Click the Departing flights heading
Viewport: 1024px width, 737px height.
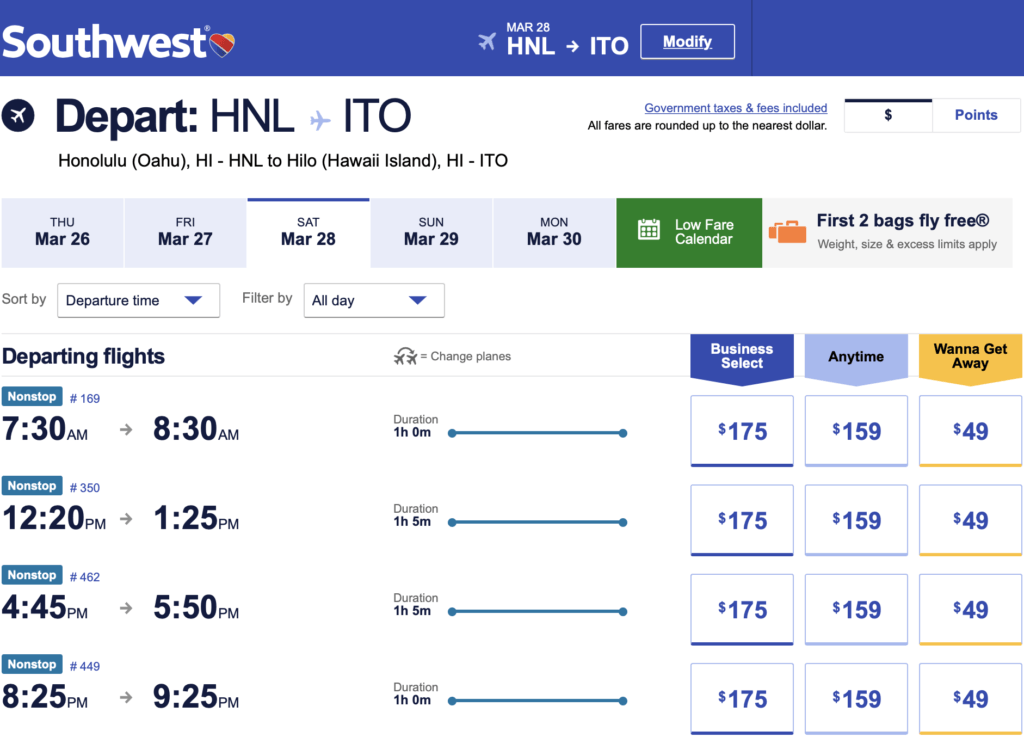tap(83, 356)
